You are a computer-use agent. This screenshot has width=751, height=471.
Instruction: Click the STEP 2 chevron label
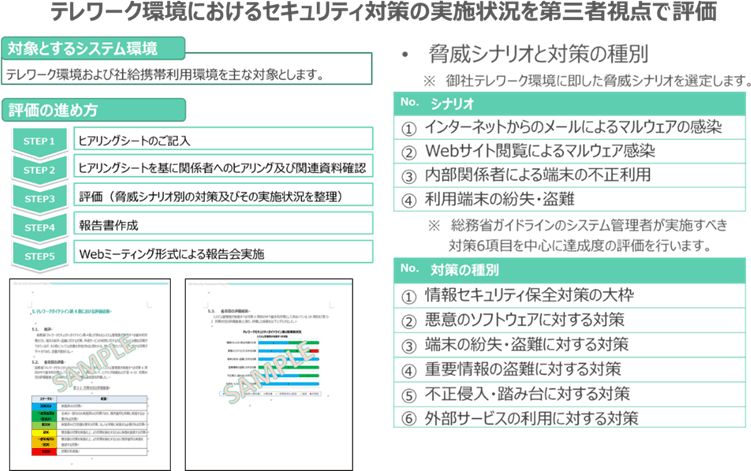click(x=40, y=170)
